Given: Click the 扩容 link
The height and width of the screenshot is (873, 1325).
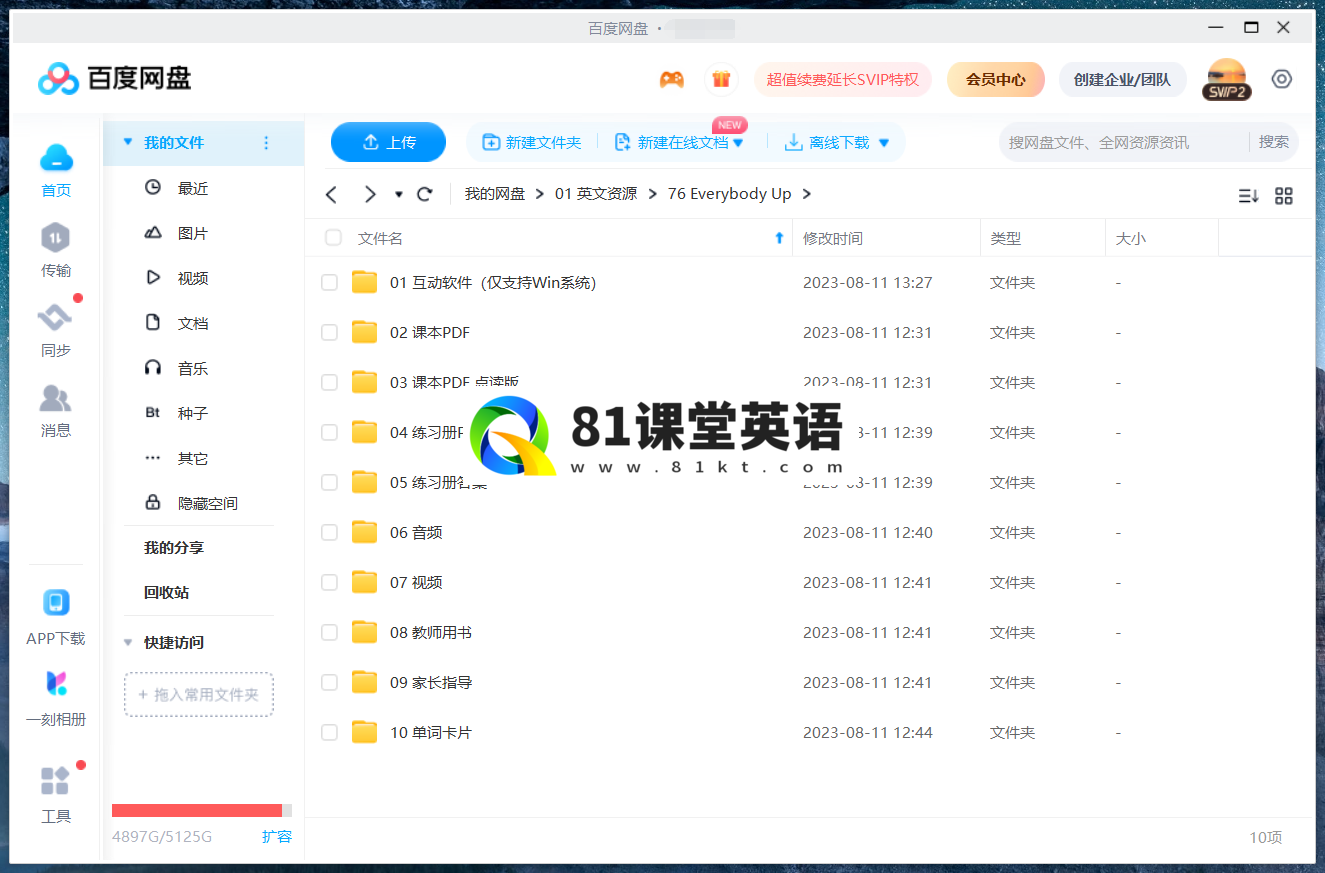Looking at the screenshot, I should coord(277,836).
